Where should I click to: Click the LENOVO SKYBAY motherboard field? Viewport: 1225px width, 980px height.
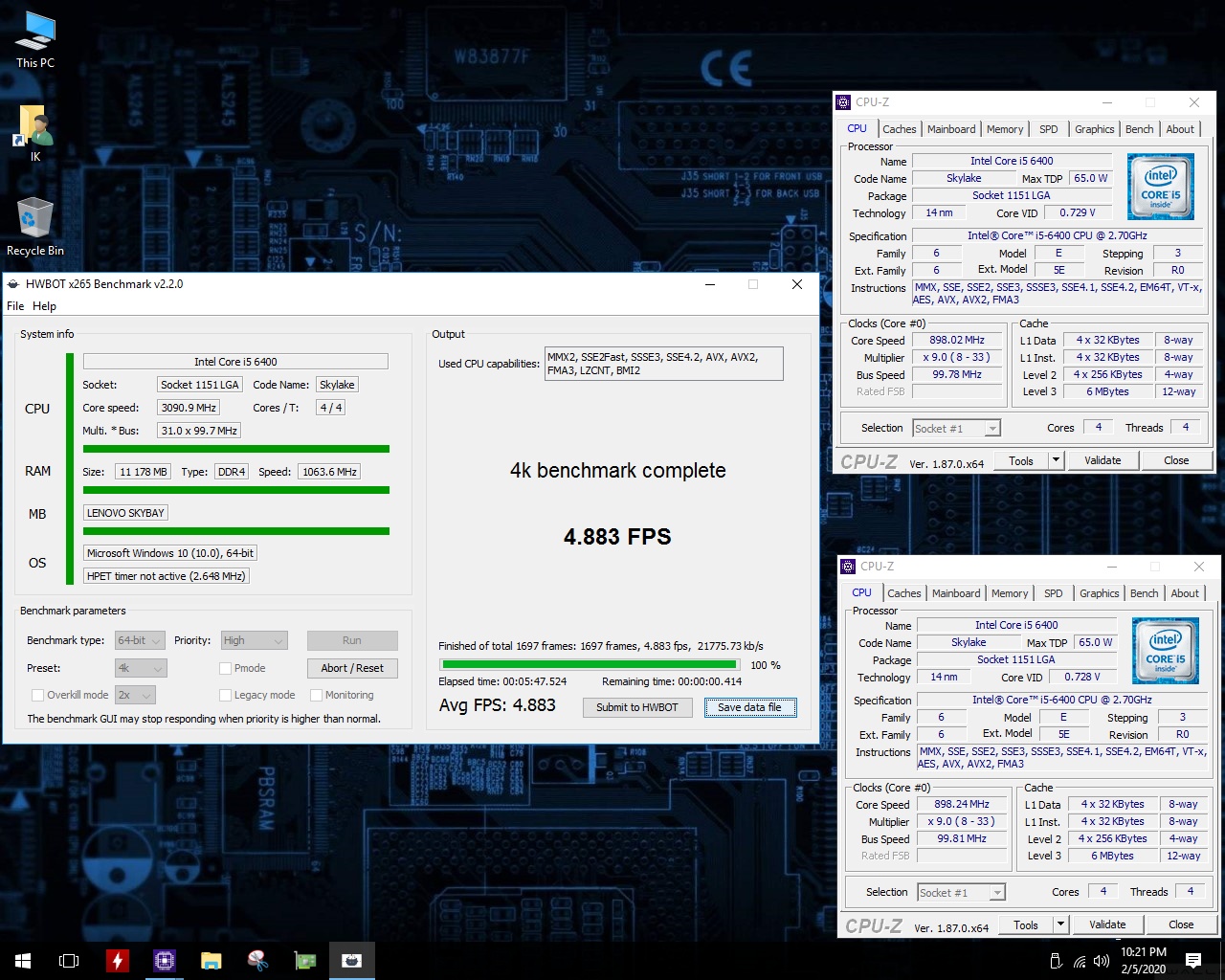125,513
